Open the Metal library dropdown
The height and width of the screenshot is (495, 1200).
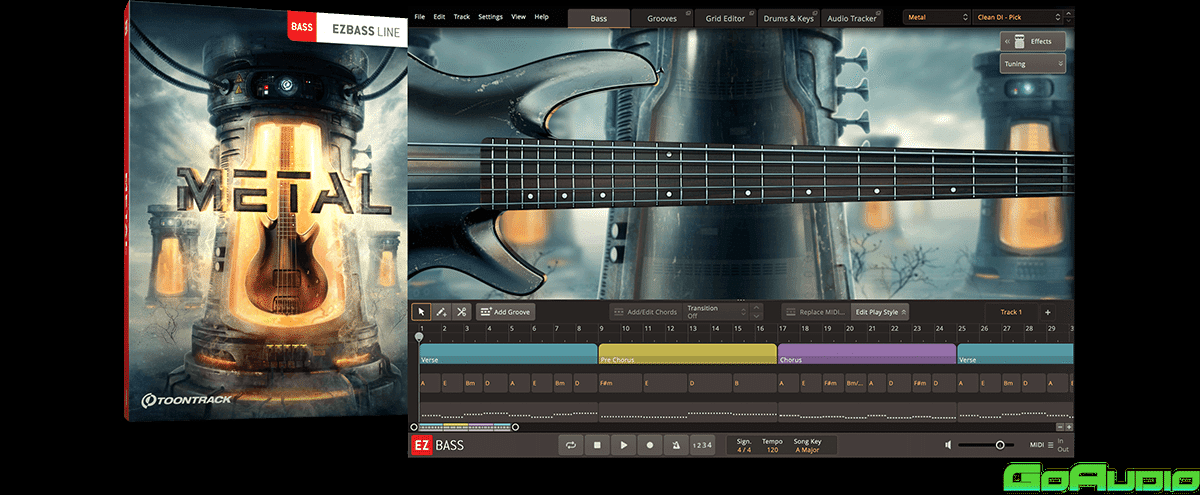click(936, 17)
